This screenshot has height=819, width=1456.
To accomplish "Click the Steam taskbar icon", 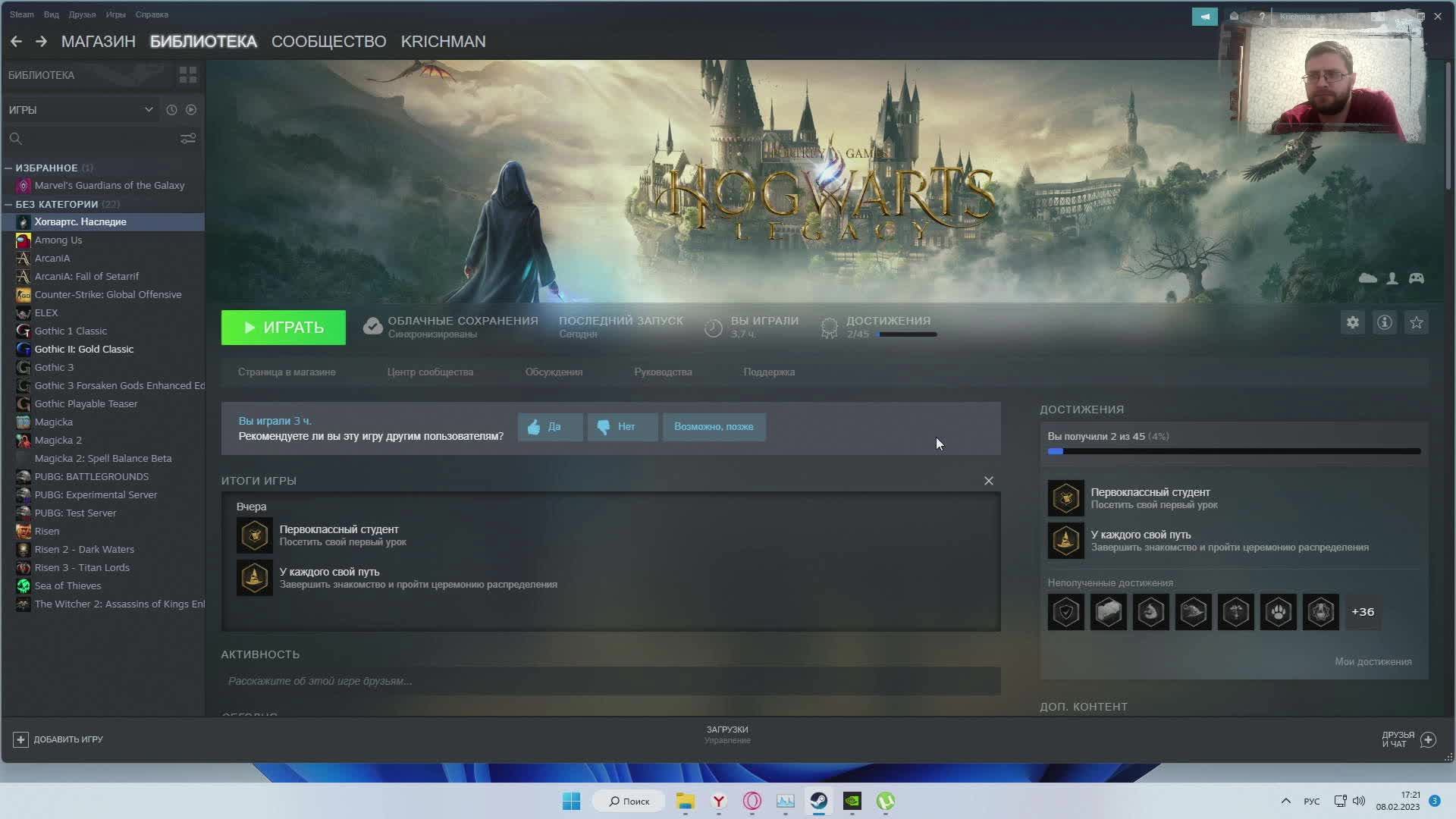I will [x=818, y=800].
